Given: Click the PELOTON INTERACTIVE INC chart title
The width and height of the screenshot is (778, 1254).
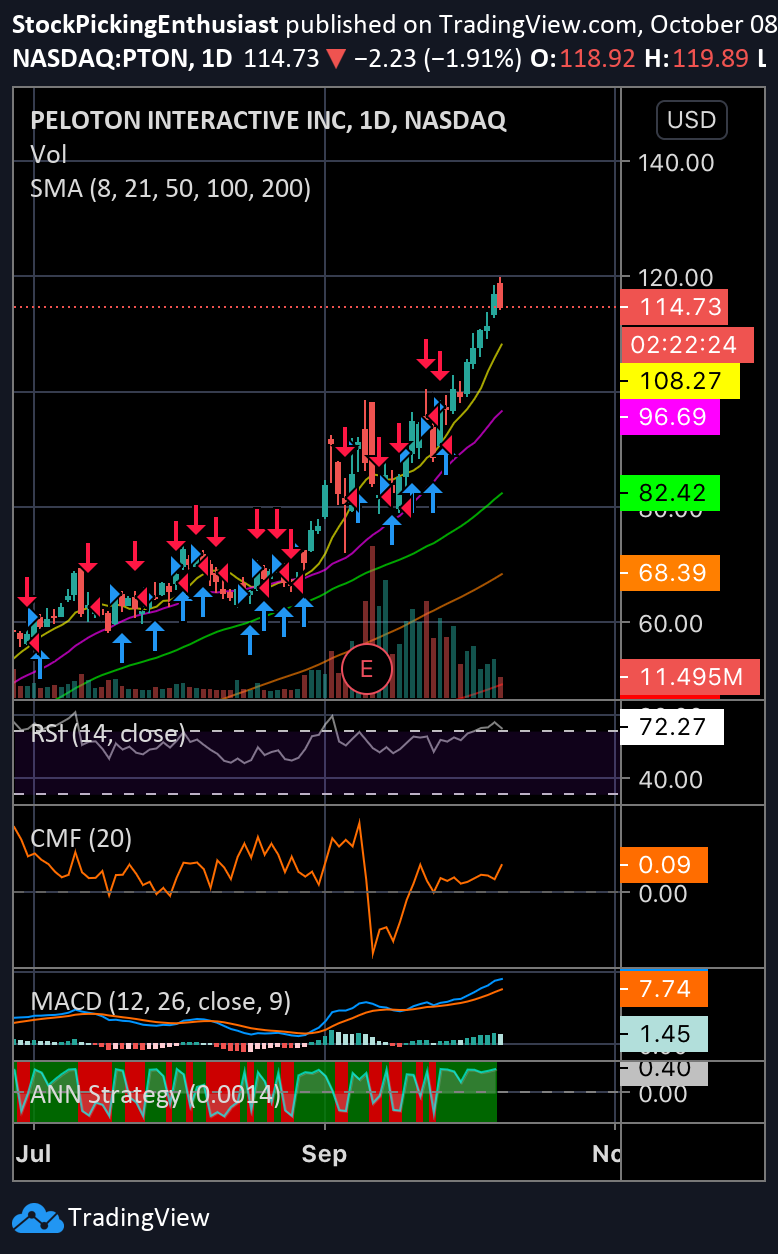Looking at the screenshot, I should [x=268, y=121].
